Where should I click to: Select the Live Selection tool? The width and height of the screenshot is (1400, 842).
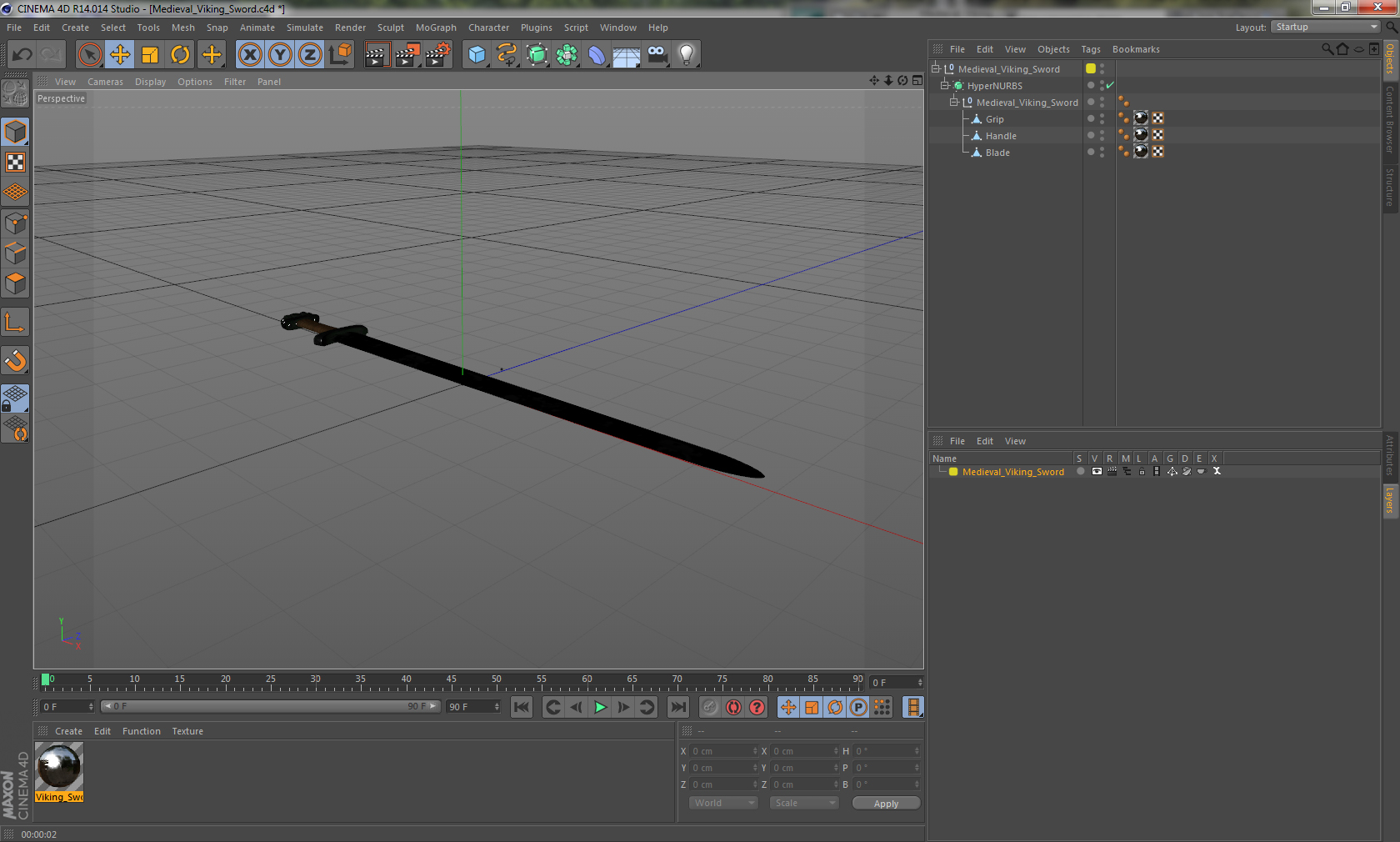(89, 55)
